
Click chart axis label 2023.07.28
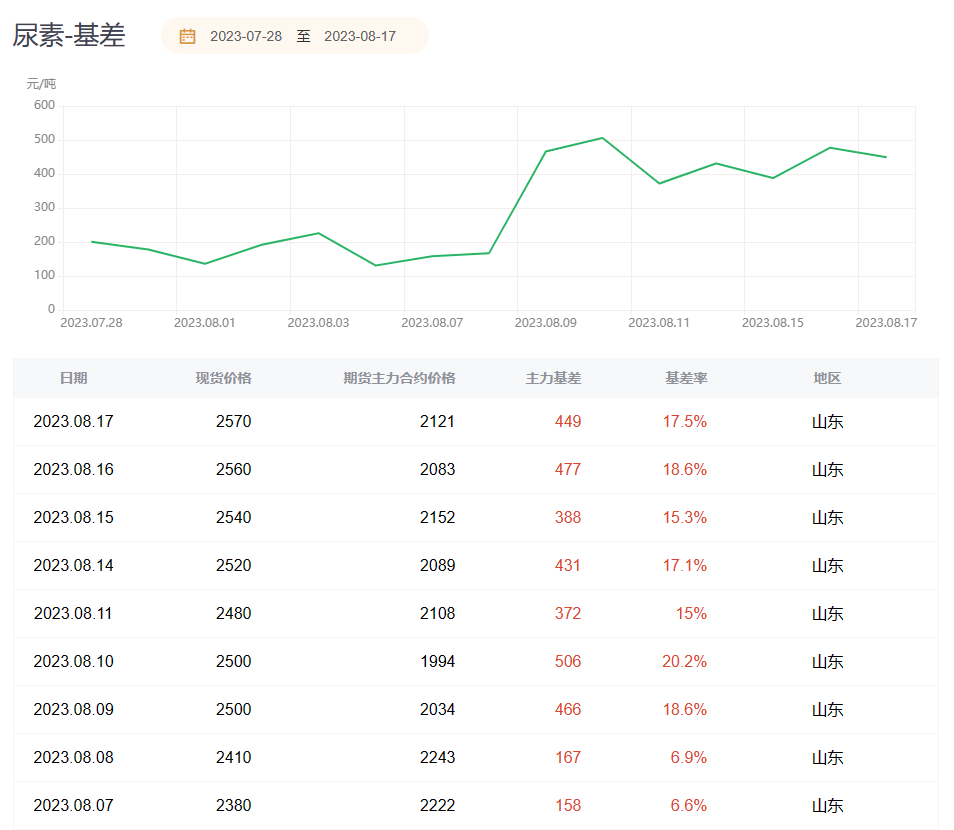pos(91,323)
